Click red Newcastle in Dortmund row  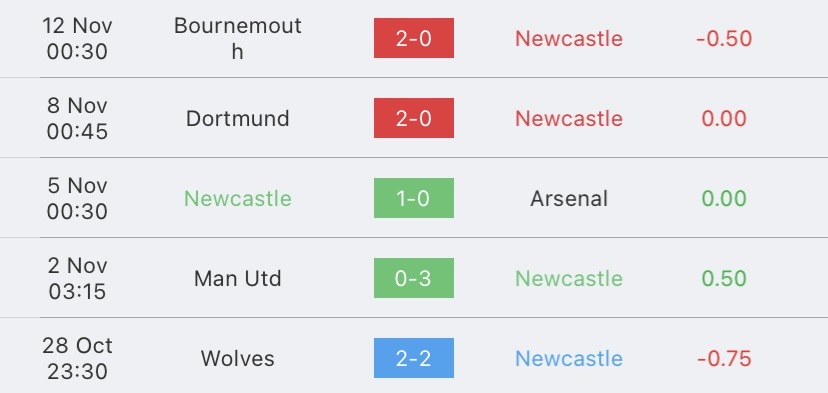(x=569, y=118)
